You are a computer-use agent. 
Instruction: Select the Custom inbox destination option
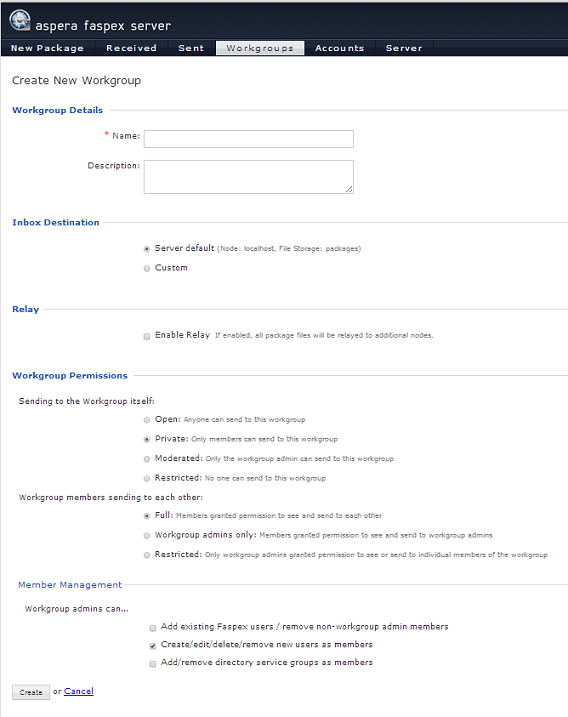(147, 268)
